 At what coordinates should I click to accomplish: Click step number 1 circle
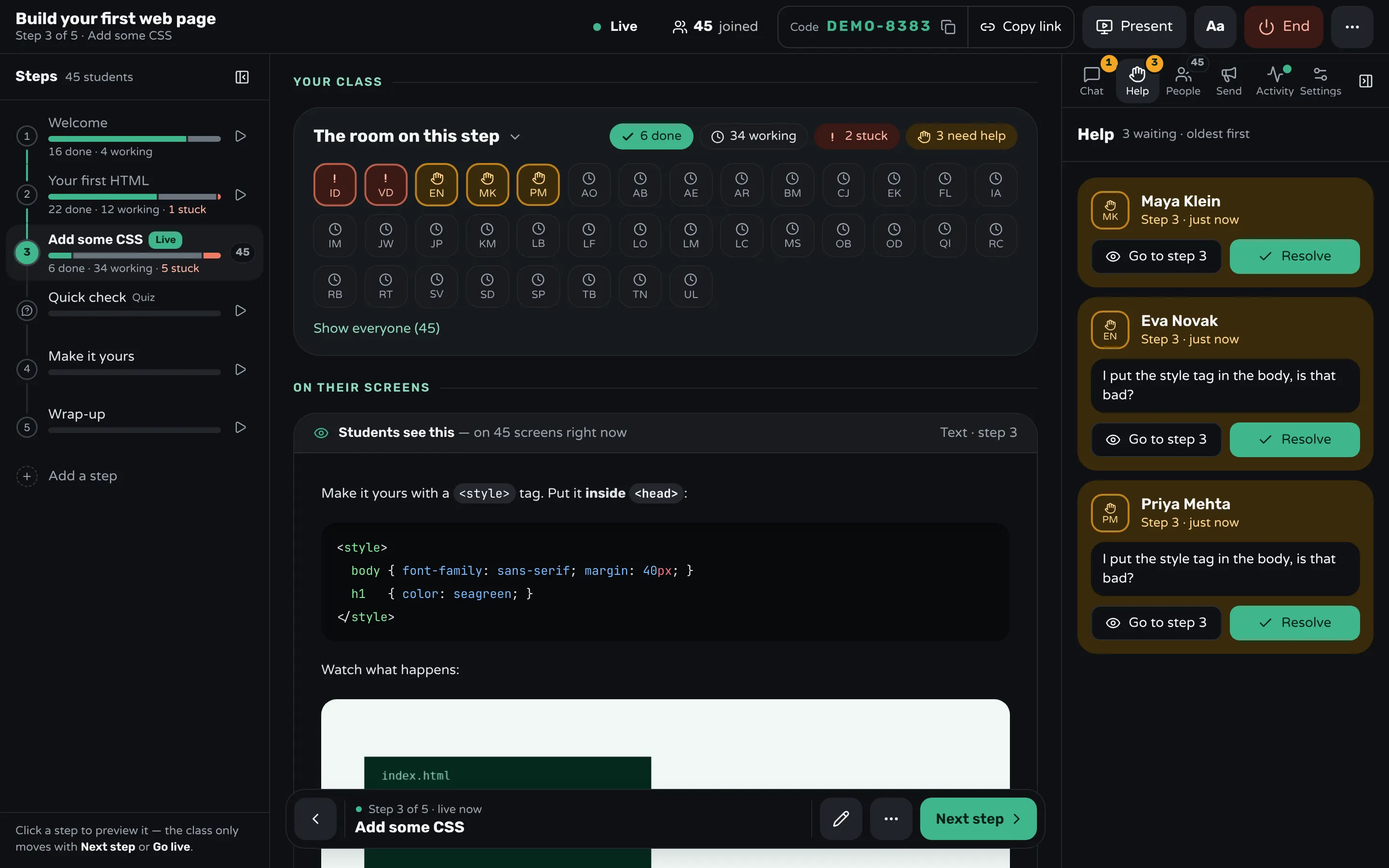(27, 136)
